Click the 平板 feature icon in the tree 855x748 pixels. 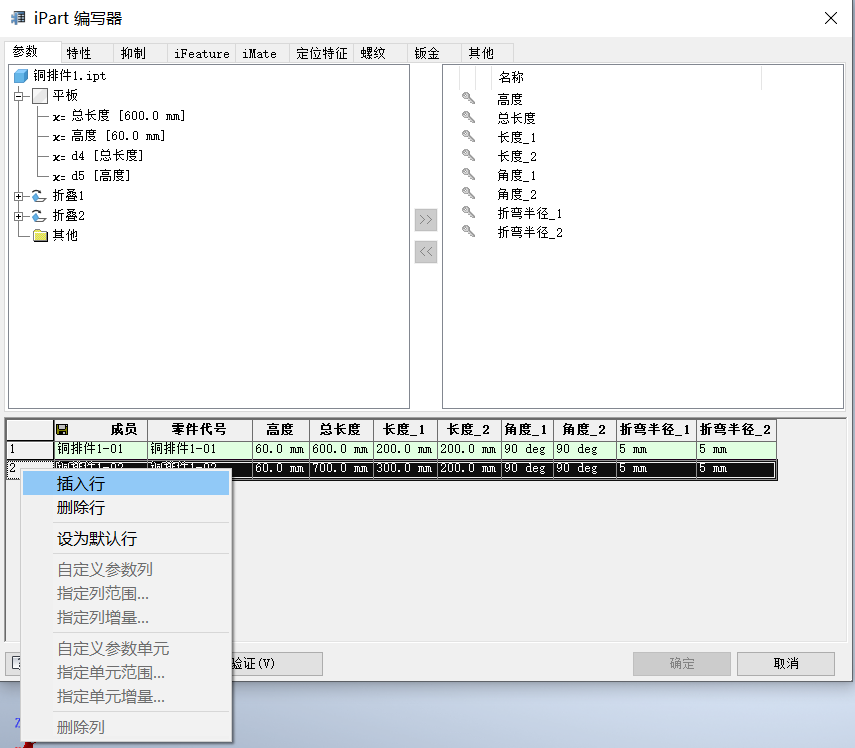coord(40,96)
